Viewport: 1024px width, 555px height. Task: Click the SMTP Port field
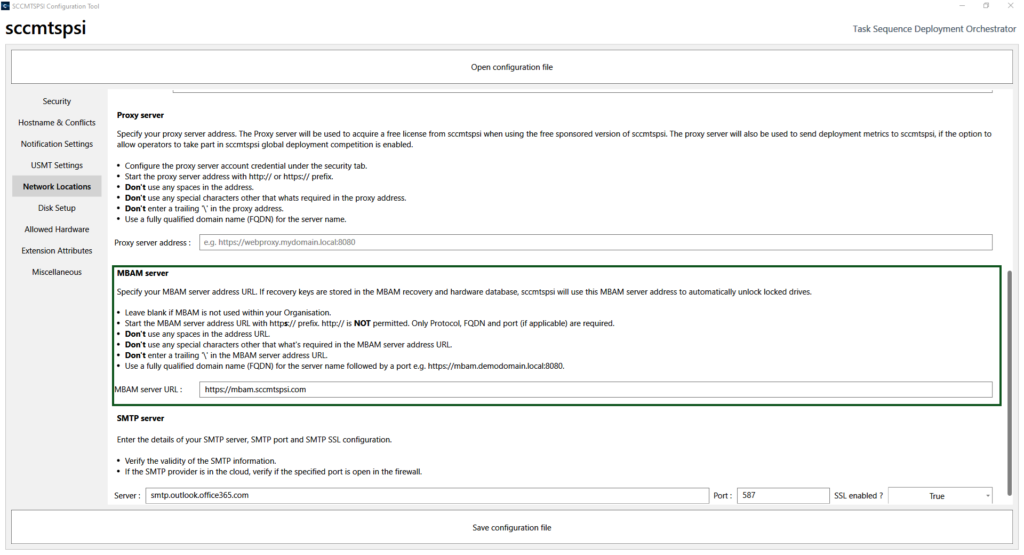[782, 496]
